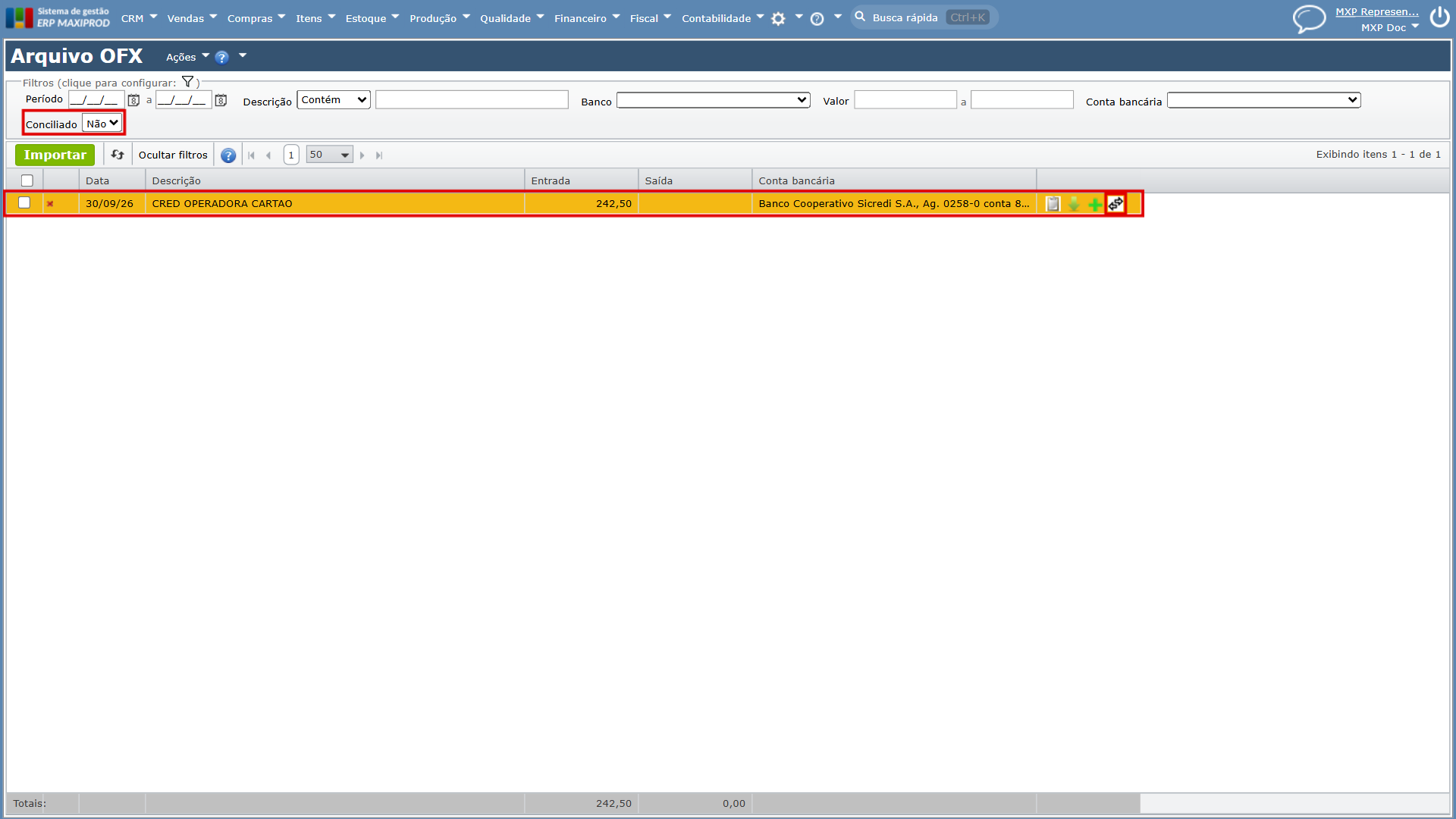Click the green plus icon in the transaction row

1094,204
